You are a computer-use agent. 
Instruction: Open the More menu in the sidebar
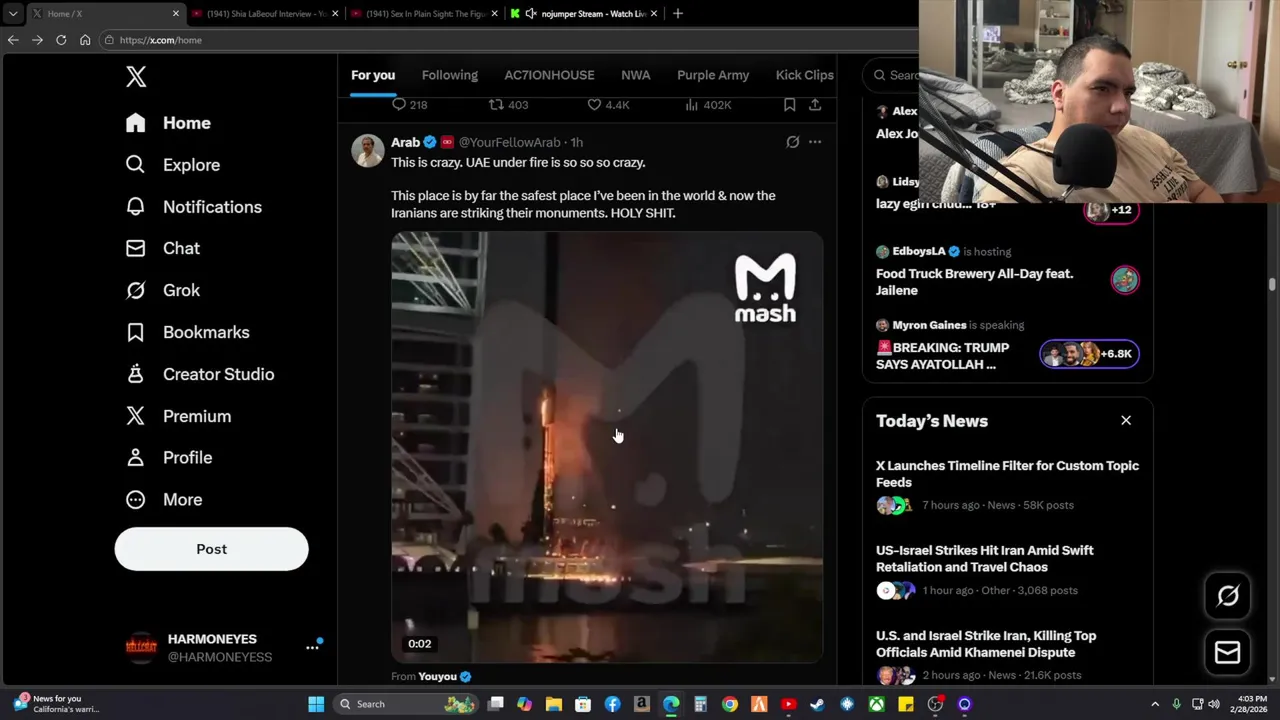pos(163,499)
